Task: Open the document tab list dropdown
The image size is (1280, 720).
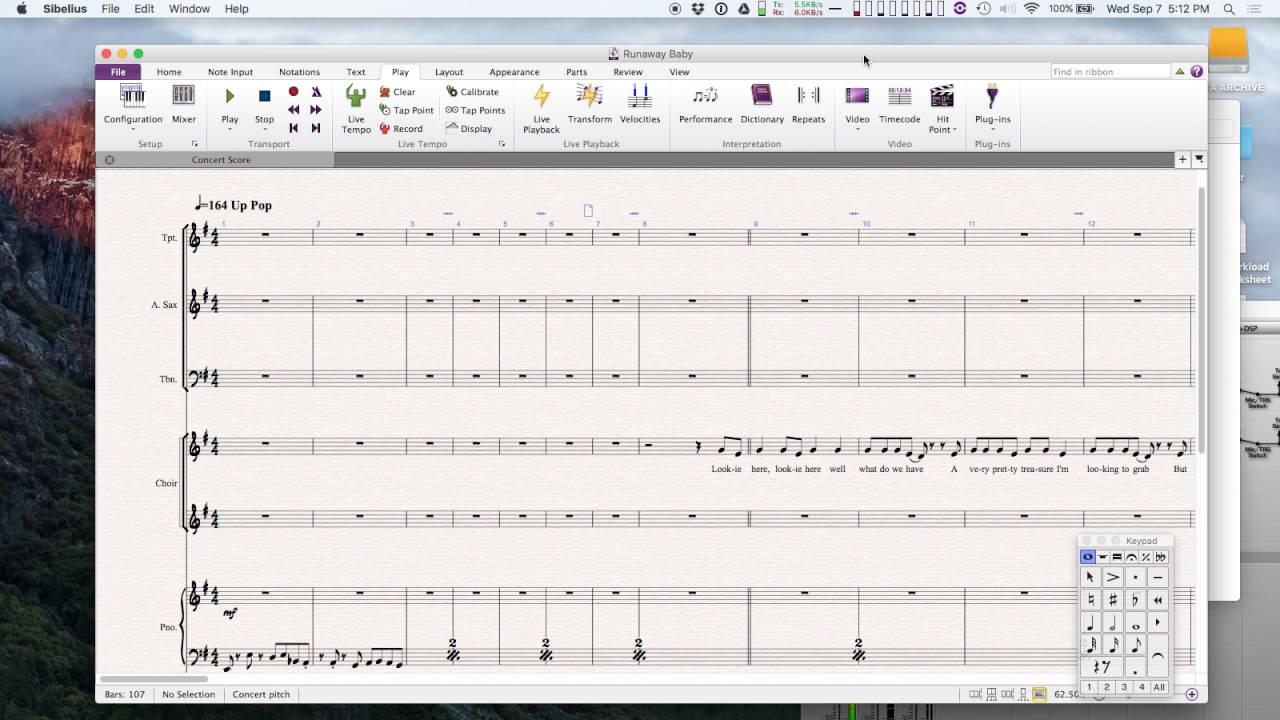Action: coord(1199,159)
